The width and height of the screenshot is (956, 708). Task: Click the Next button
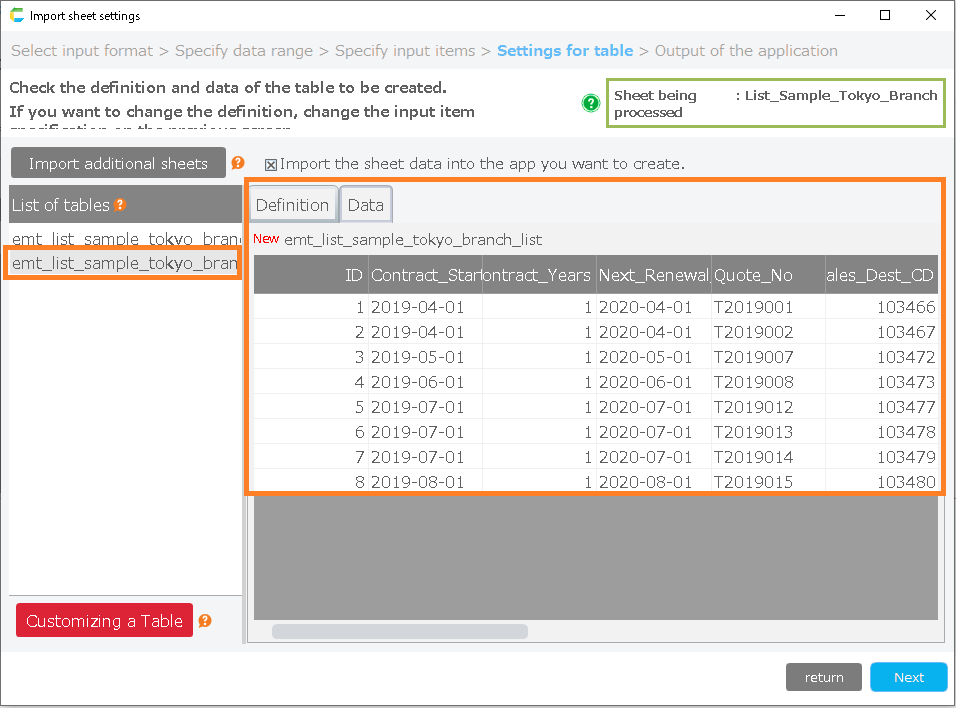point(908,677)
